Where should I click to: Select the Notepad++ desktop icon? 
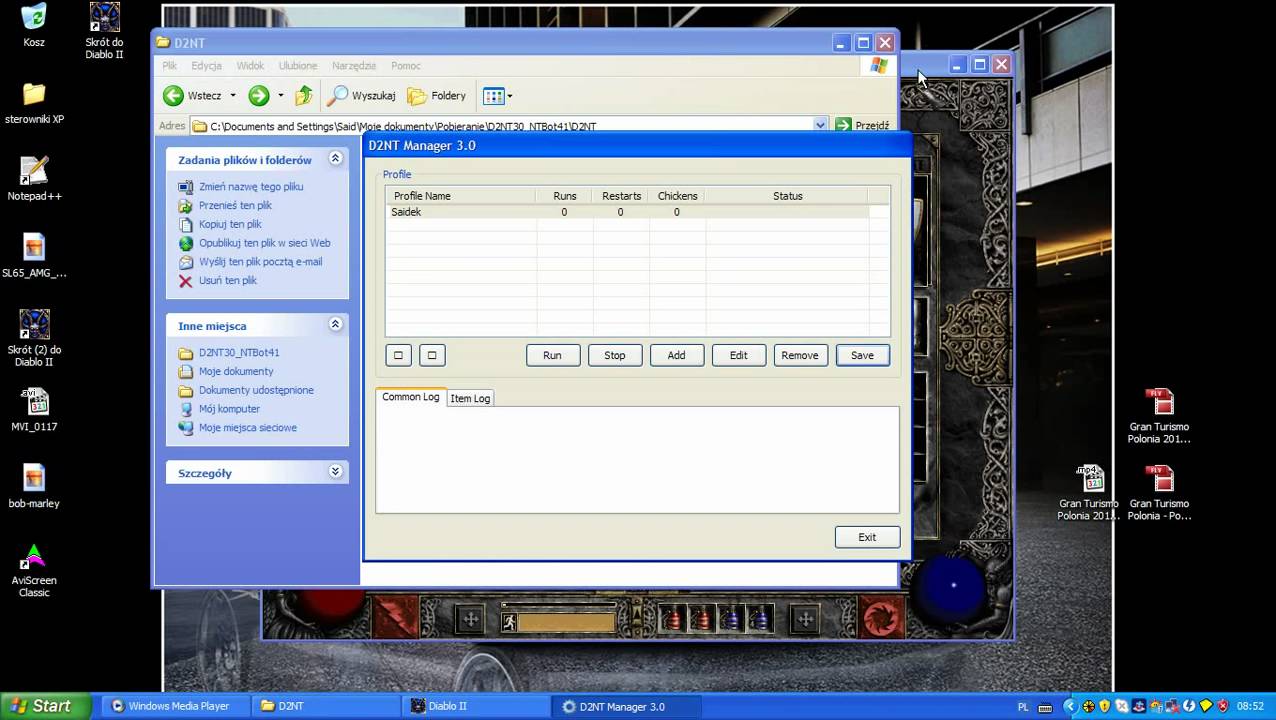tap(34, 179)
